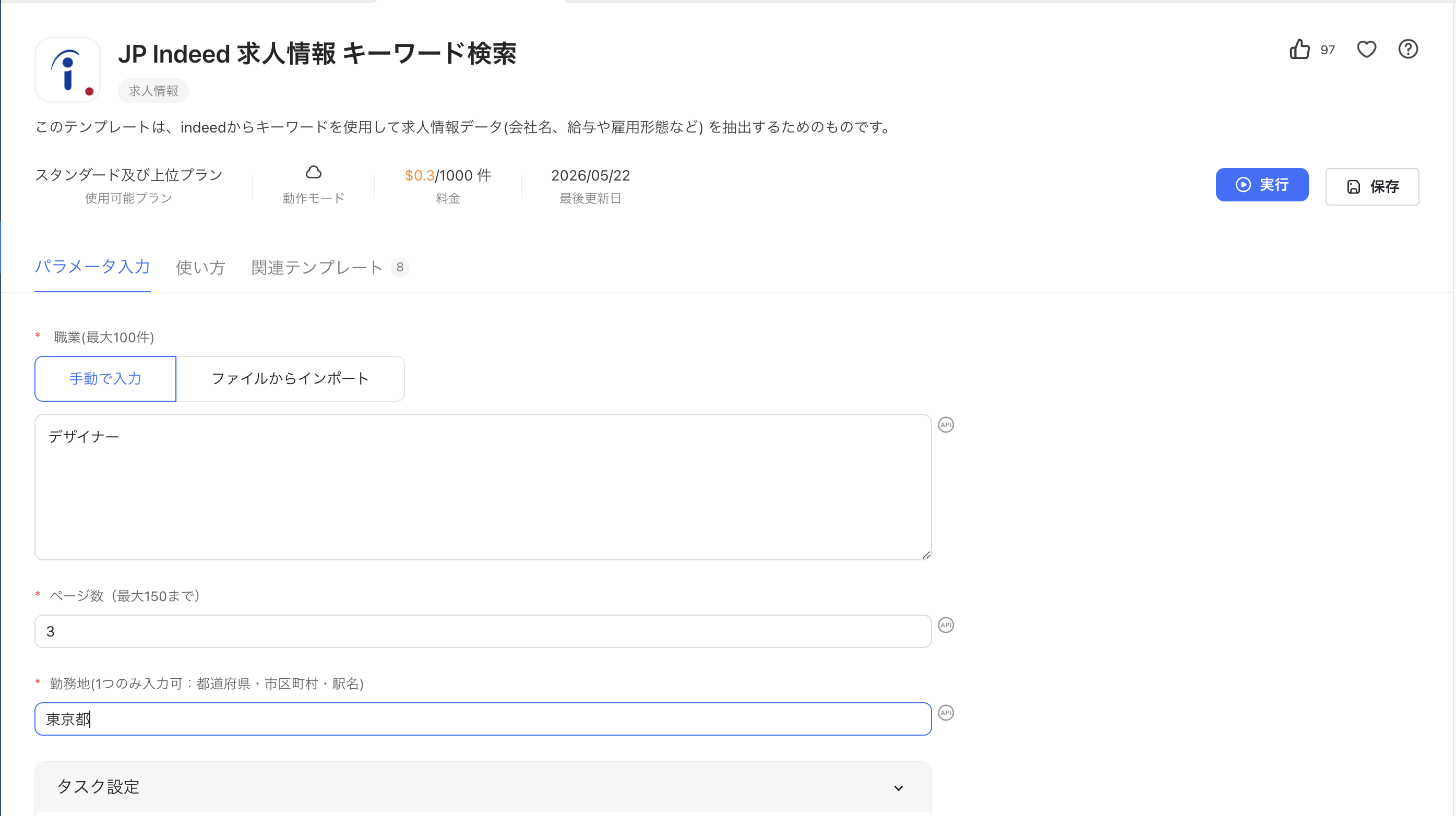Click the 2026/05/22 last updated date

[x=590, y=175]
